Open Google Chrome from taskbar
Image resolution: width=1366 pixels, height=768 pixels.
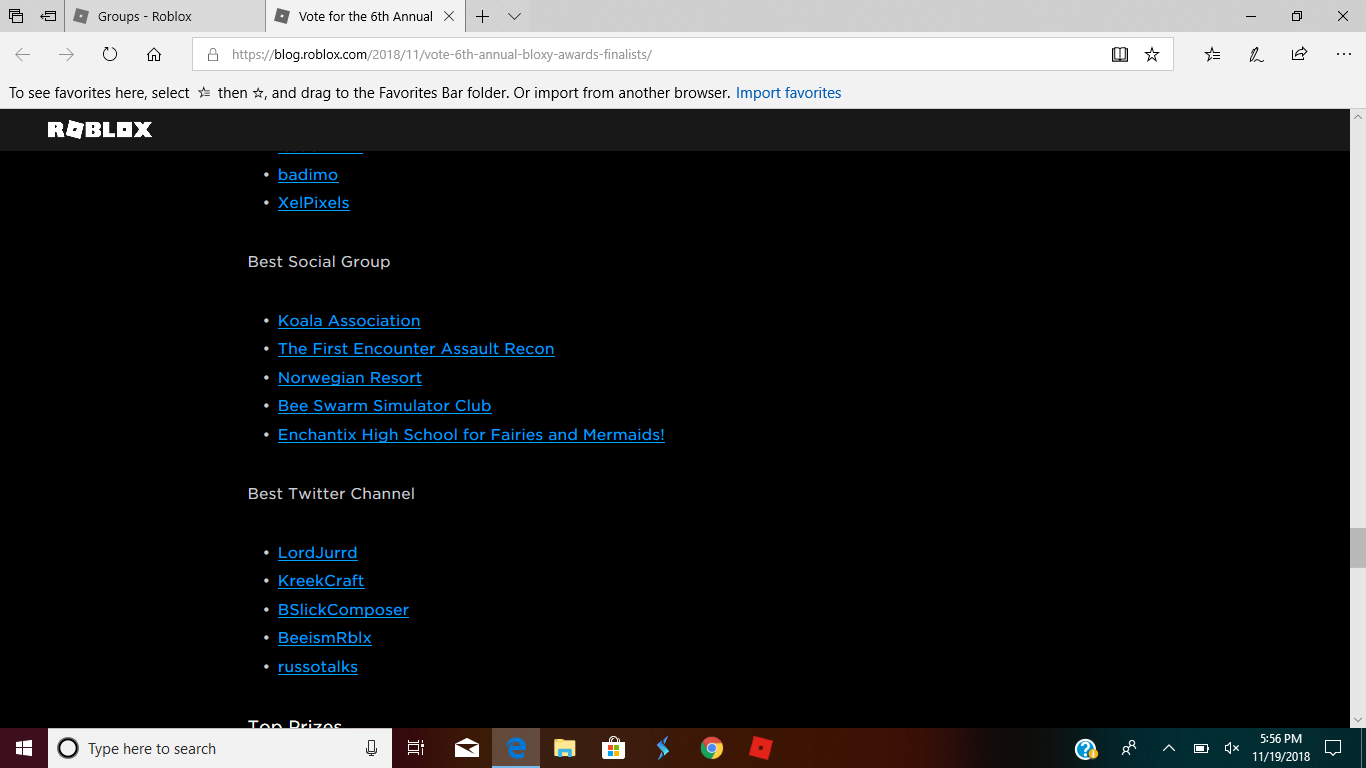pyautogui.click(x=711, y=748)
